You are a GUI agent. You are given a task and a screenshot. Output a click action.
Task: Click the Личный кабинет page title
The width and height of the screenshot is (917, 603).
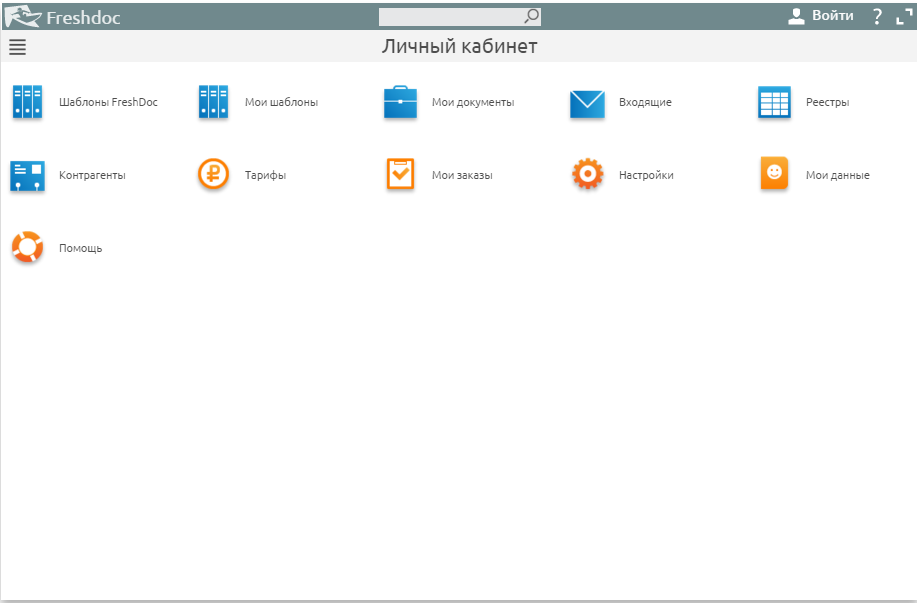tap(460, 46)
